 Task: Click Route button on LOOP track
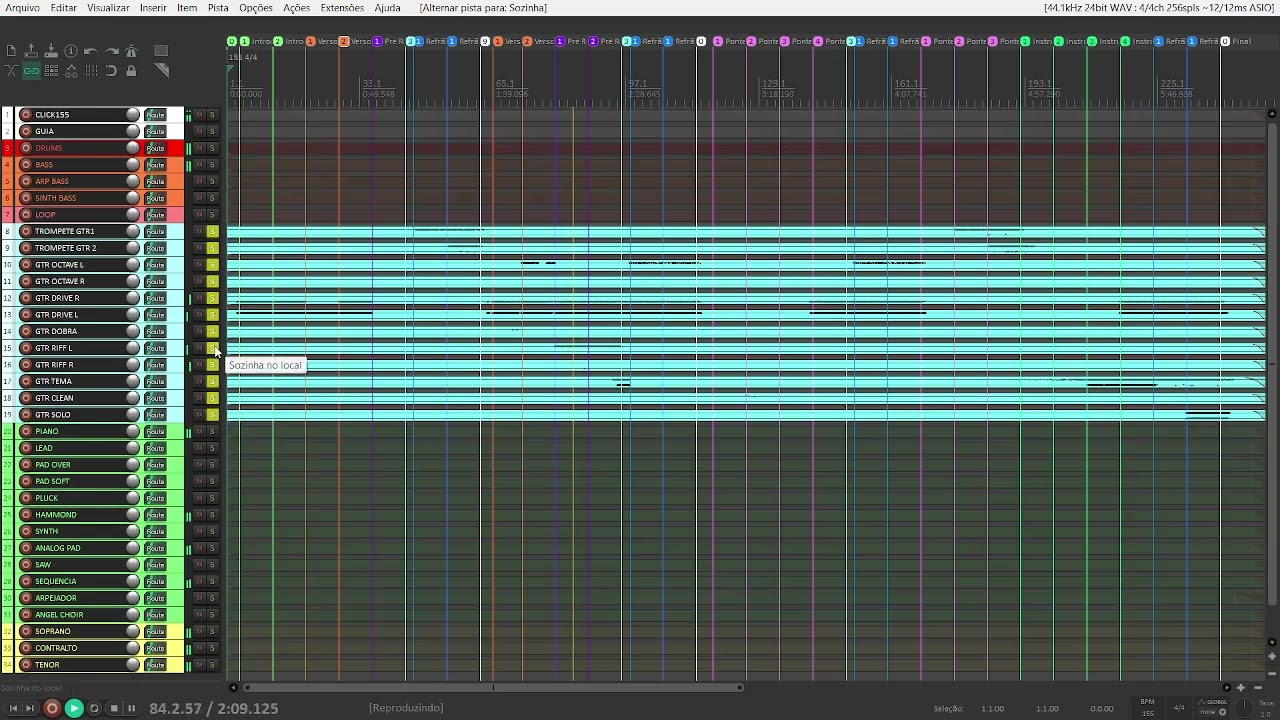(155, 215)
